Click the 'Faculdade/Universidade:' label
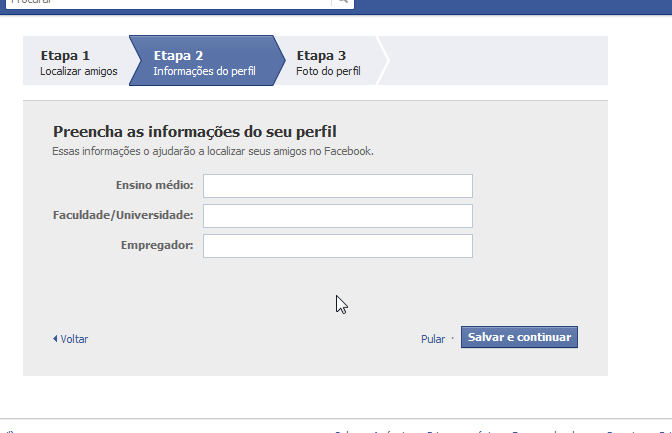Screen dimensions: 672x433 click(123, 216)
